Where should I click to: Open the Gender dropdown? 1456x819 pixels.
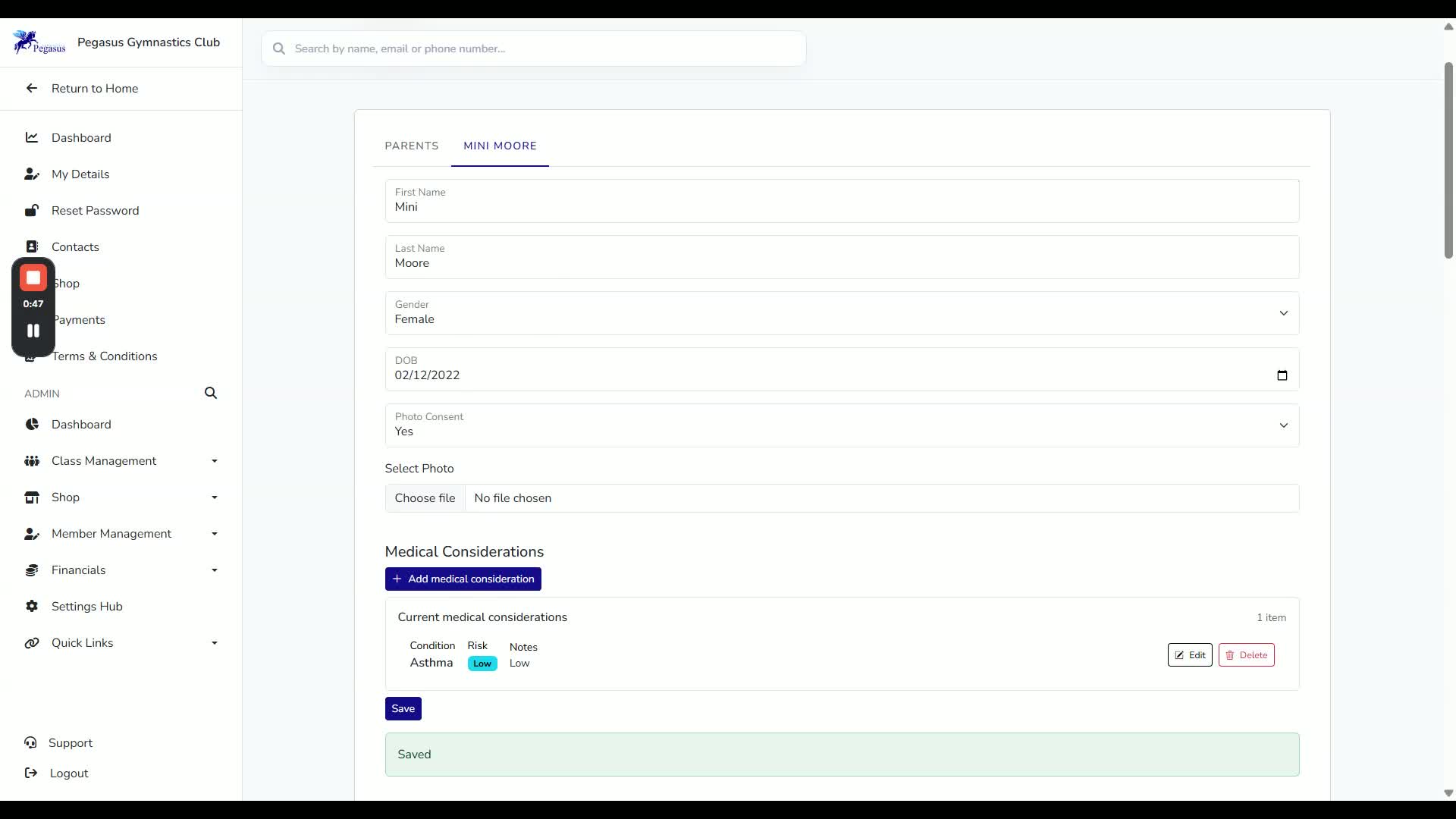click(842, 313)
